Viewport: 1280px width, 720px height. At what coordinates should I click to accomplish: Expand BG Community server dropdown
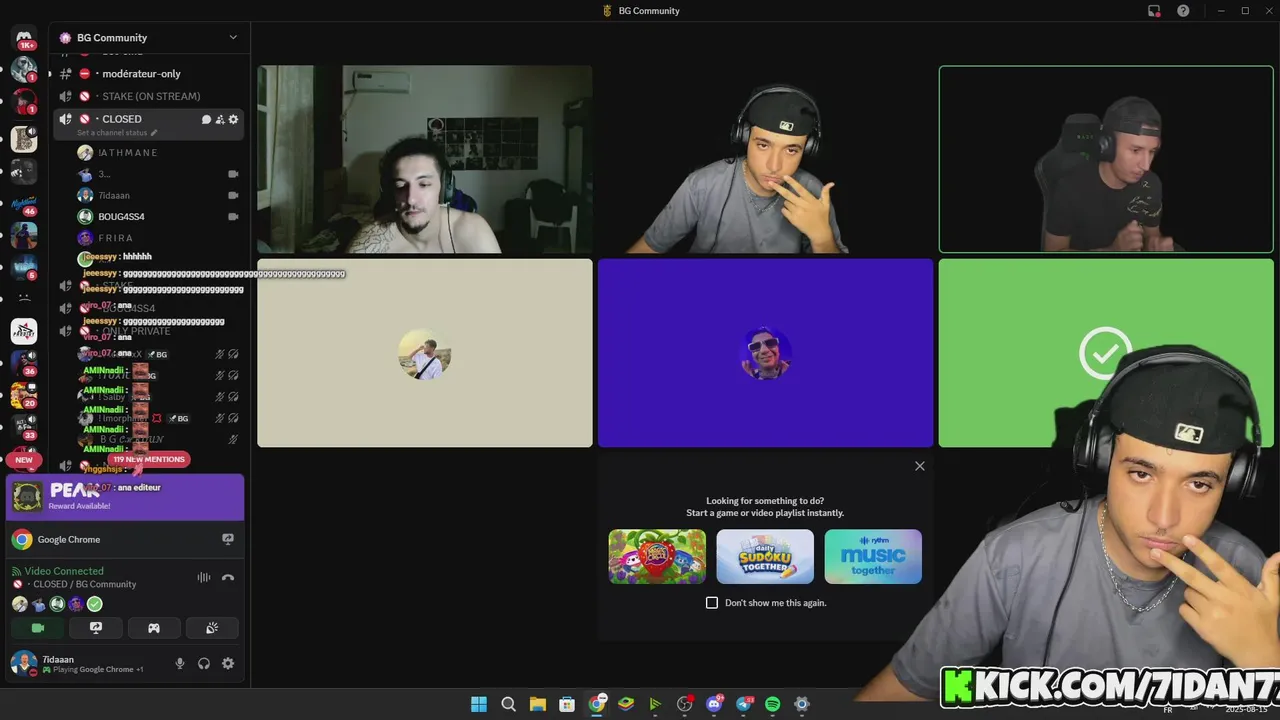[x=233, y=38]
